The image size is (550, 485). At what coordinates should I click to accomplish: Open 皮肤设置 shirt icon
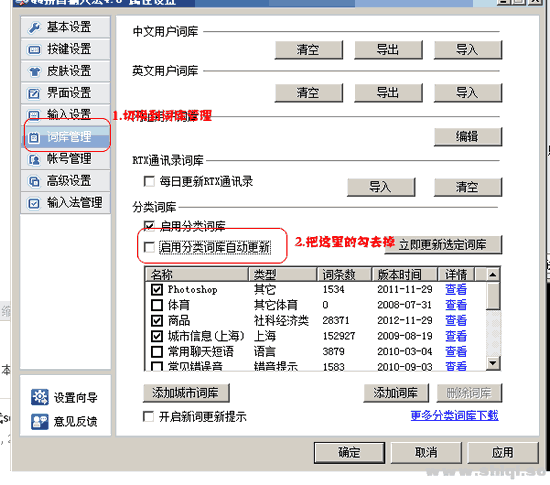tap(34, 72)
